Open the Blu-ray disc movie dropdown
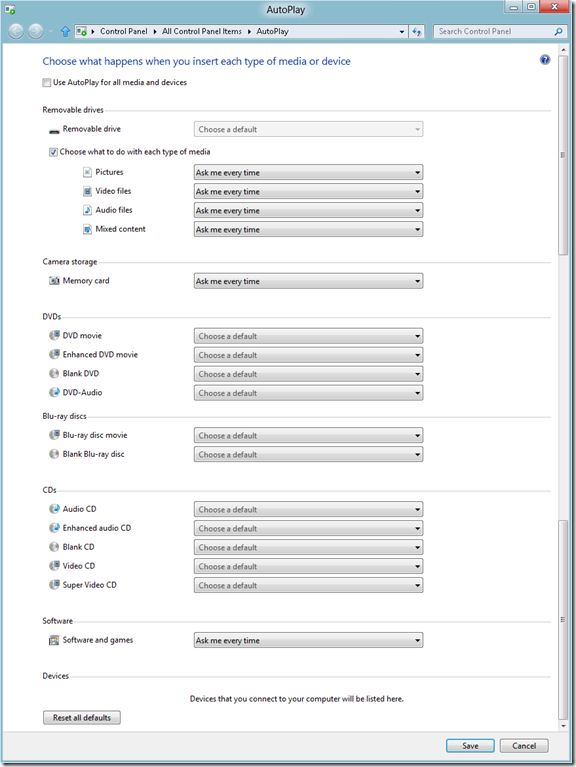Screen dimensions: 576x767 point(309,435)
